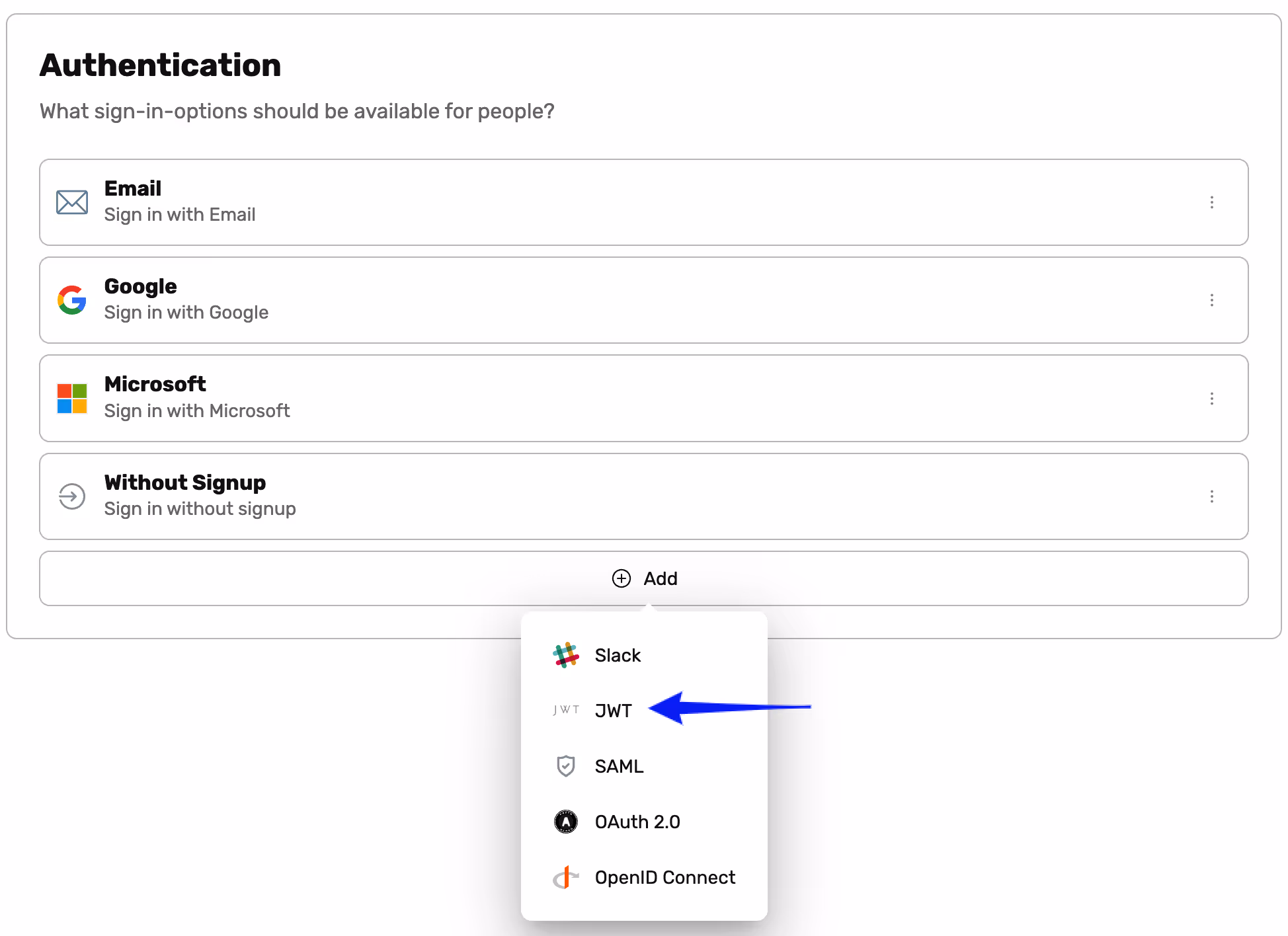The image size is (1288, 936).
Task: Click the OpenID Connect logo icon
Action: (566, 877)
